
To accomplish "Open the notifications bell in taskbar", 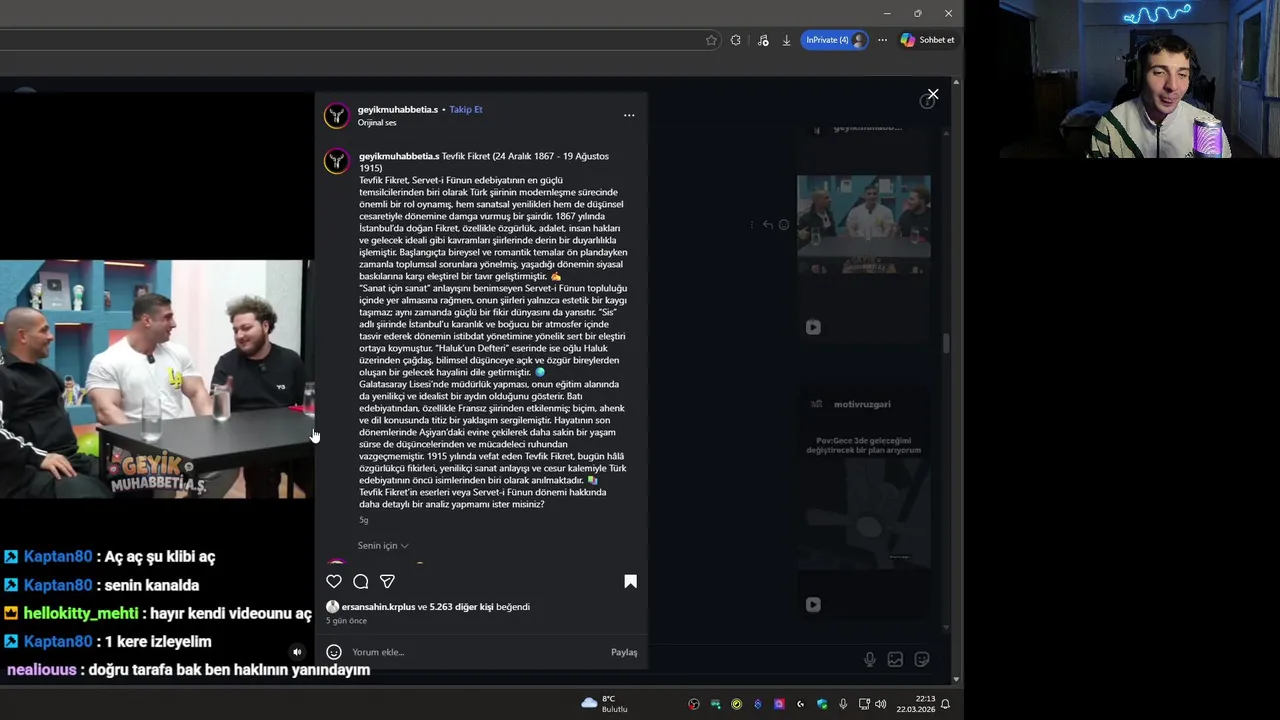I will [x=945, y=704].
